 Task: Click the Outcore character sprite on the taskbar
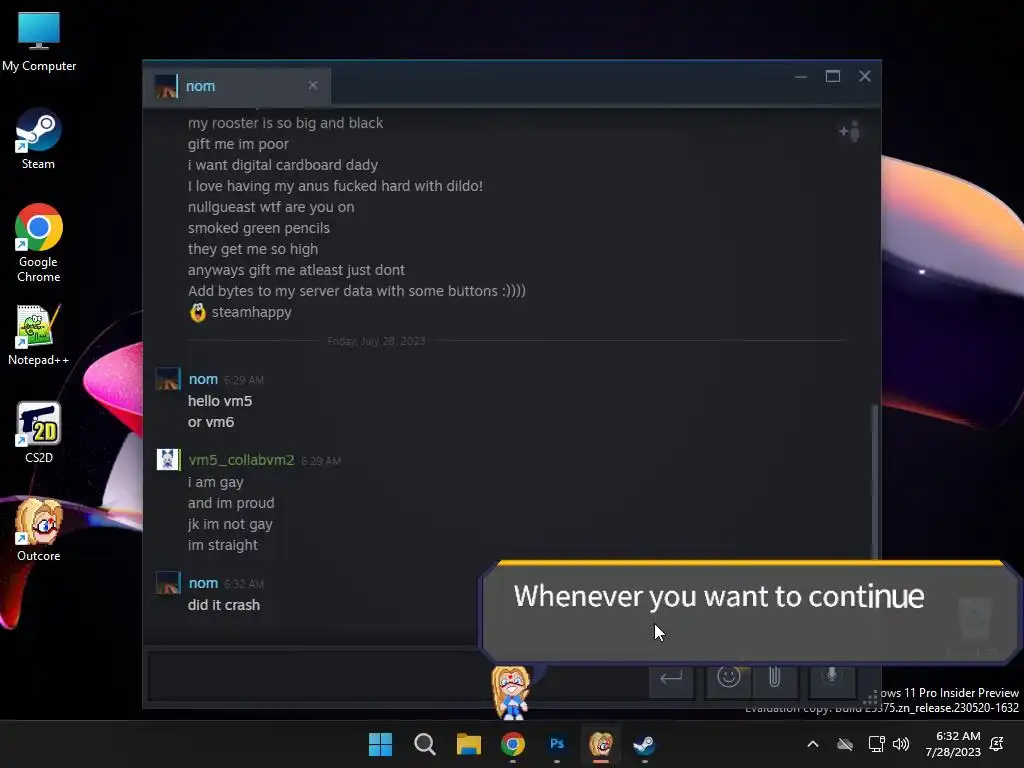(511, 692)
